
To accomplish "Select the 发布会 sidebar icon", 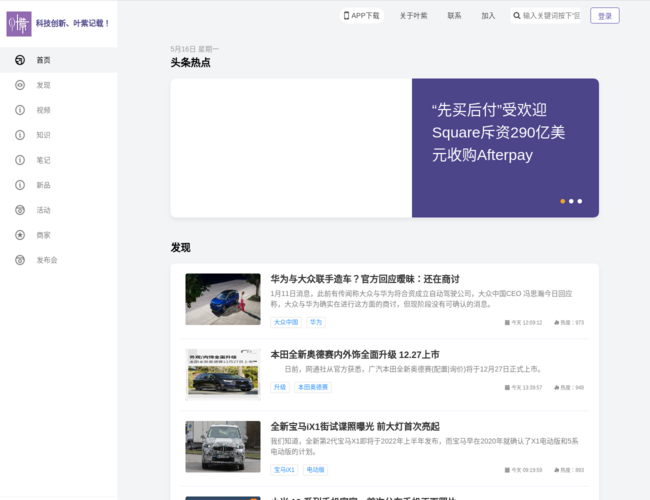I will [20, 260].
